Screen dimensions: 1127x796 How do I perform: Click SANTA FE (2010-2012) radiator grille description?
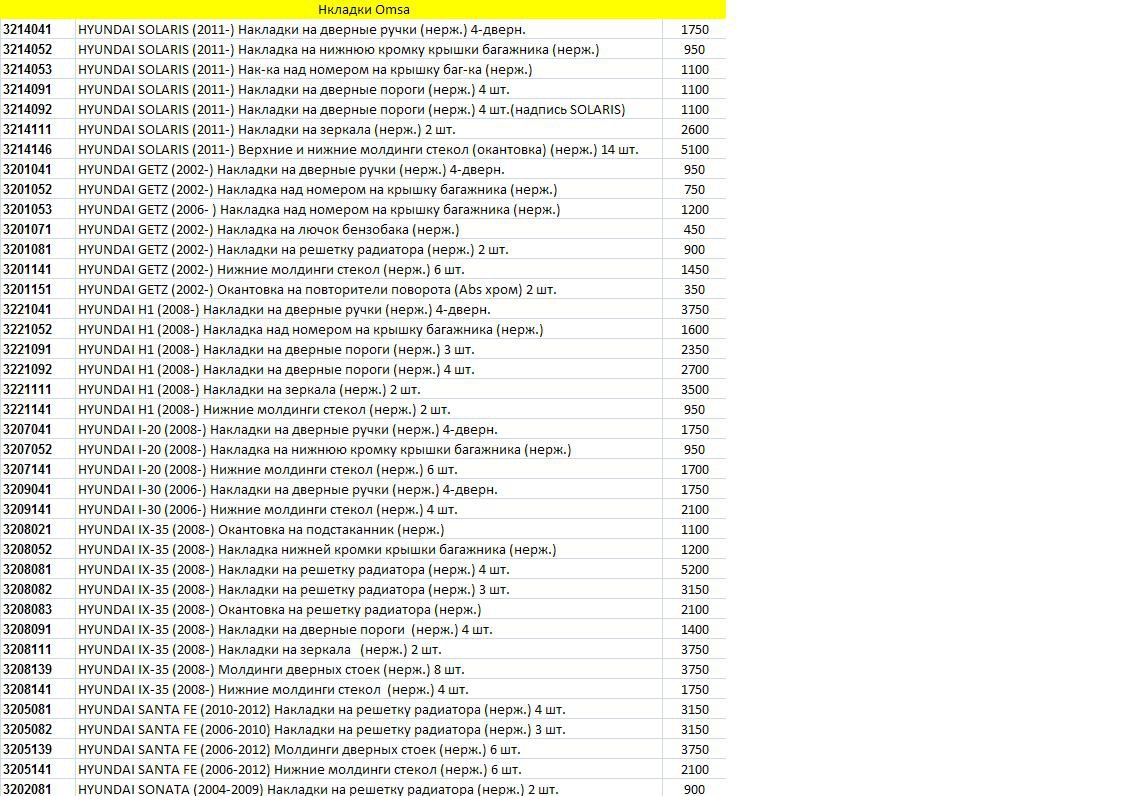321,710
